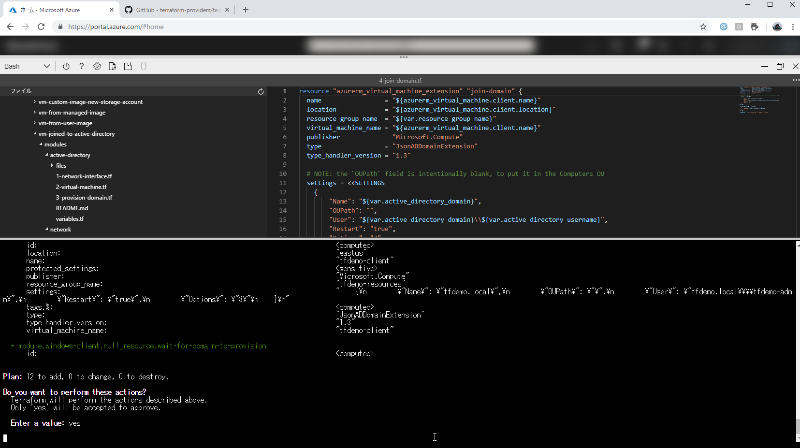This screenshot has height=448, width=800.
Task: Collapse the network folder
Action: coord(46,230)
